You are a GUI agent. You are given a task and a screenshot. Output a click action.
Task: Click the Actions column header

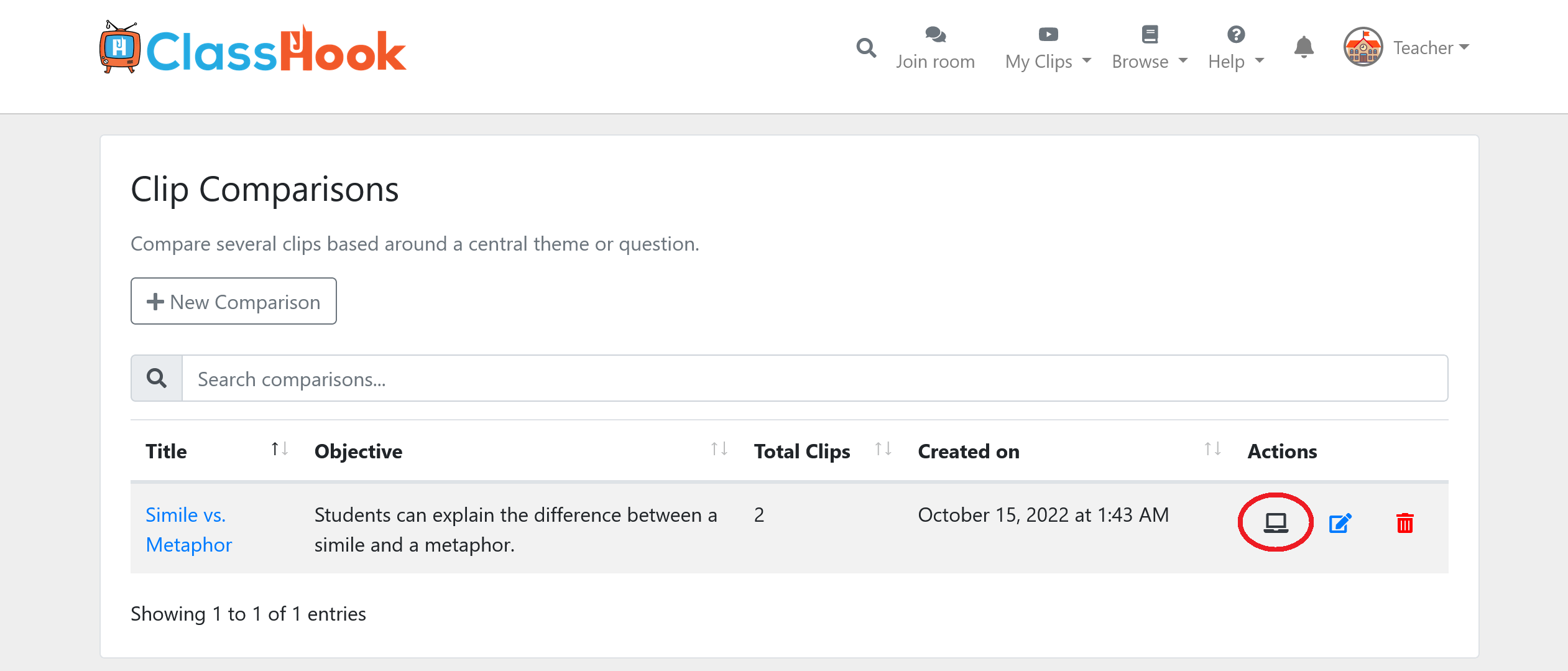[x=1282, y=451]
